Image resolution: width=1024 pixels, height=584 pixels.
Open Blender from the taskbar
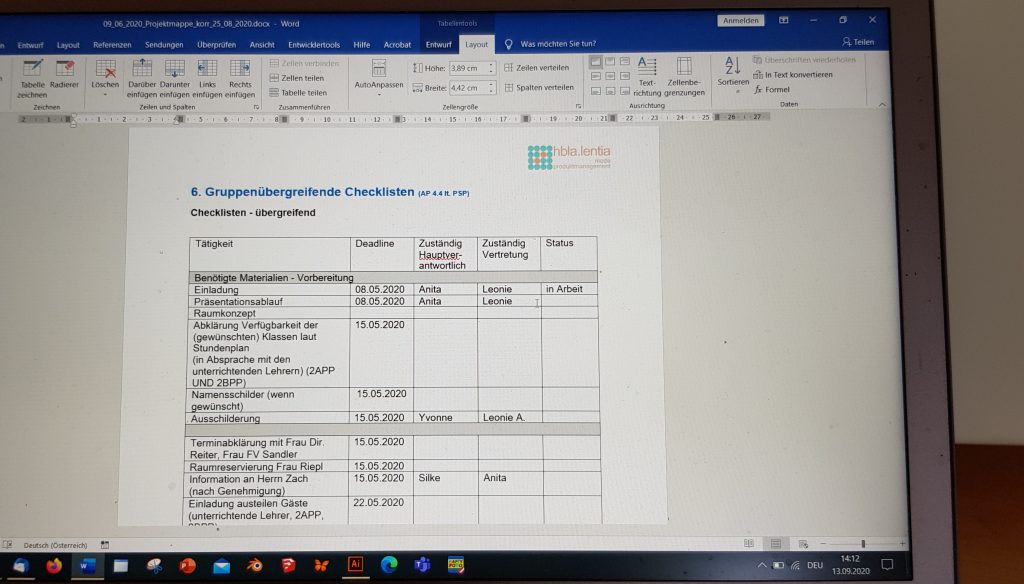(255, 565)
